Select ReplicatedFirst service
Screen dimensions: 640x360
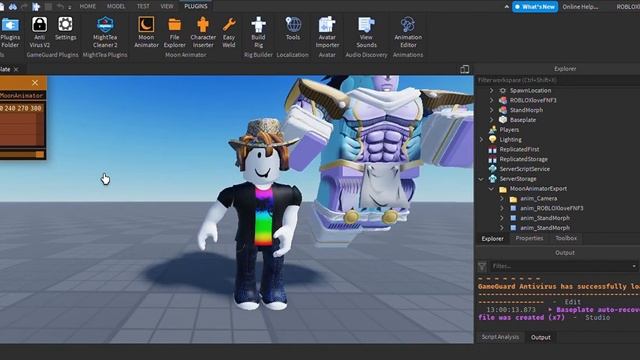coord(519,149)
